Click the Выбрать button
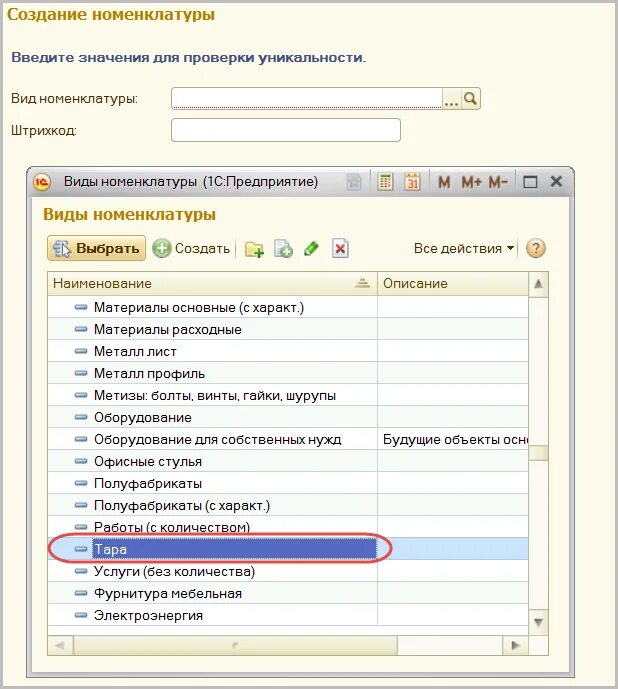The width and height of the screenshot is (618, 689). click(96, 248)
